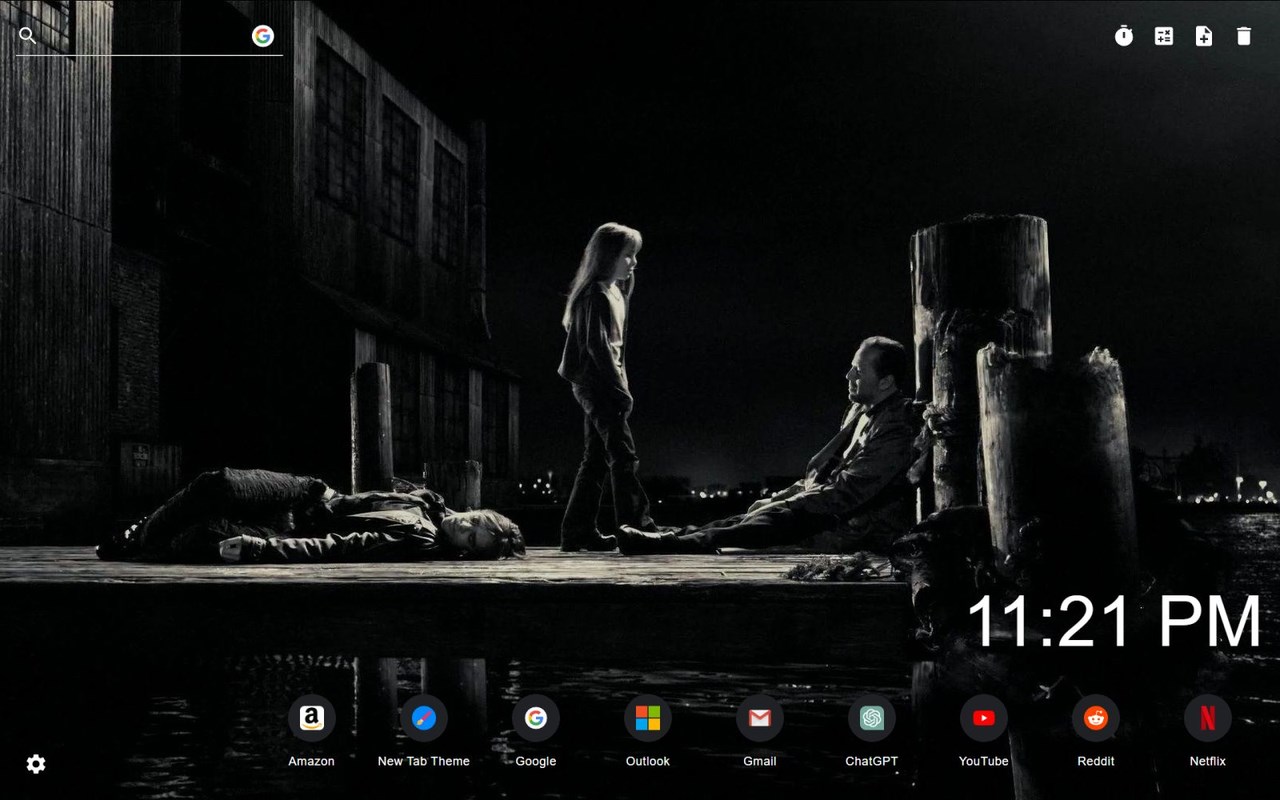
Task: Click the Google text label
Action: pos(536,761)
